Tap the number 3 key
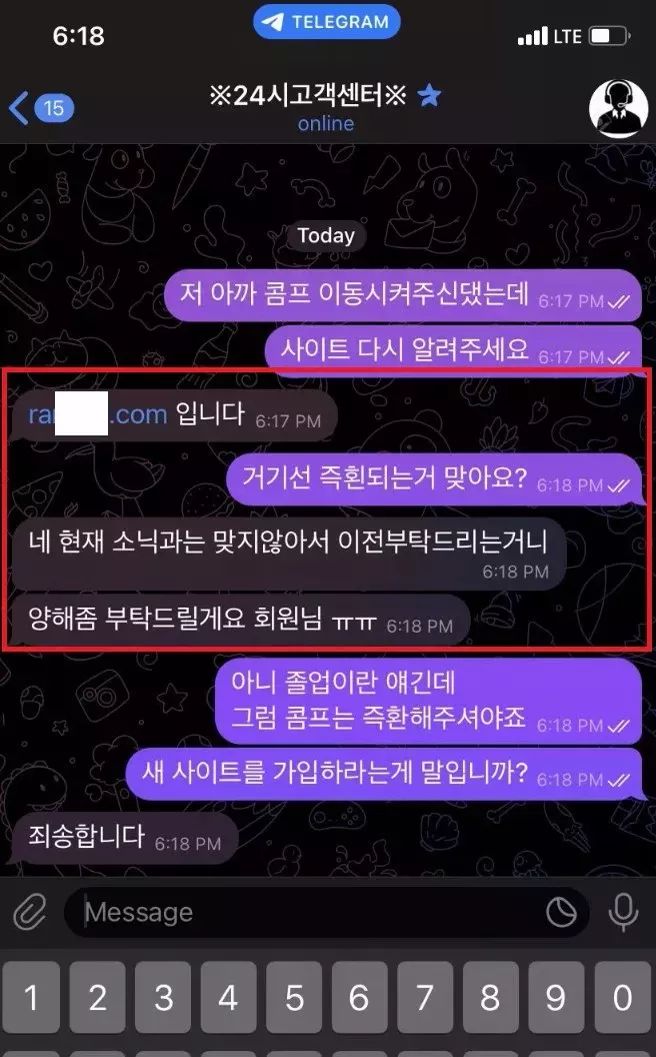Image resolution: width=656 pixels, height=1057 pixels. pos(163,997)
